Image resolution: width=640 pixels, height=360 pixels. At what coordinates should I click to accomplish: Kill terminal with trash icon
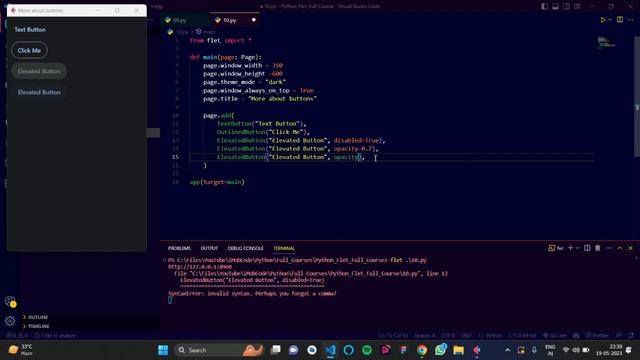[598, 248]
